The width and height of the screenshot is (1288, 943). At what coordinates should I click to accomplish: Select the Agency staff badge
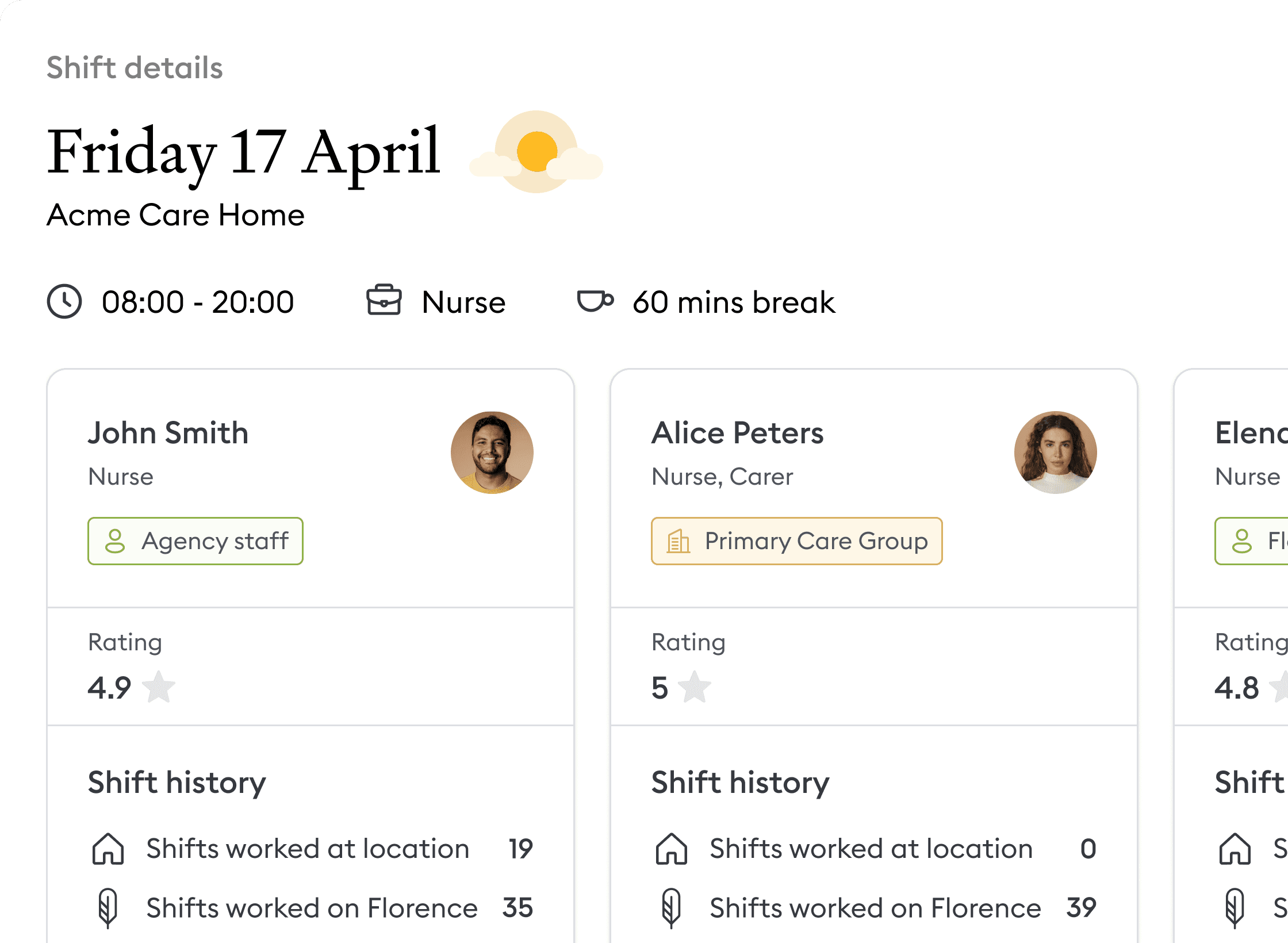coord(195,541)
